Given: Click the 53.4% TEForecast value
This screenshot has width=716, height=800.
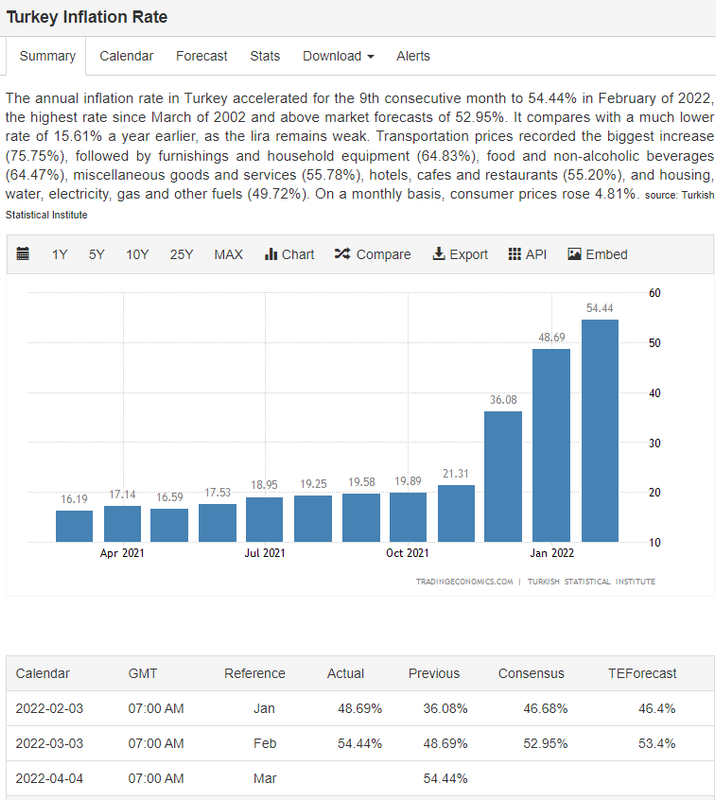Looking at the screenshot, I should pos(657,743).
